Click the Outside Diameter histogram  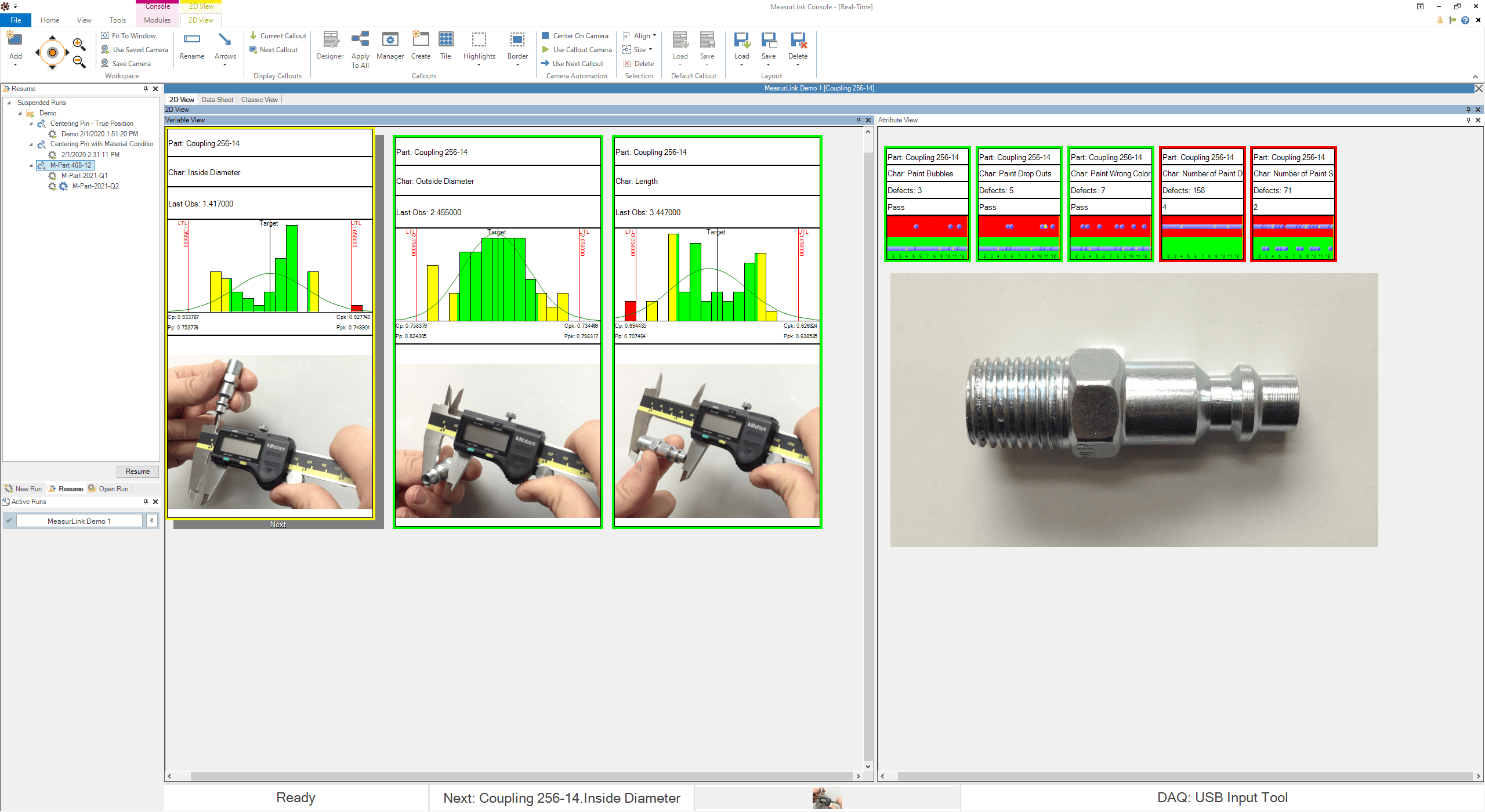[x=498, y=274]
